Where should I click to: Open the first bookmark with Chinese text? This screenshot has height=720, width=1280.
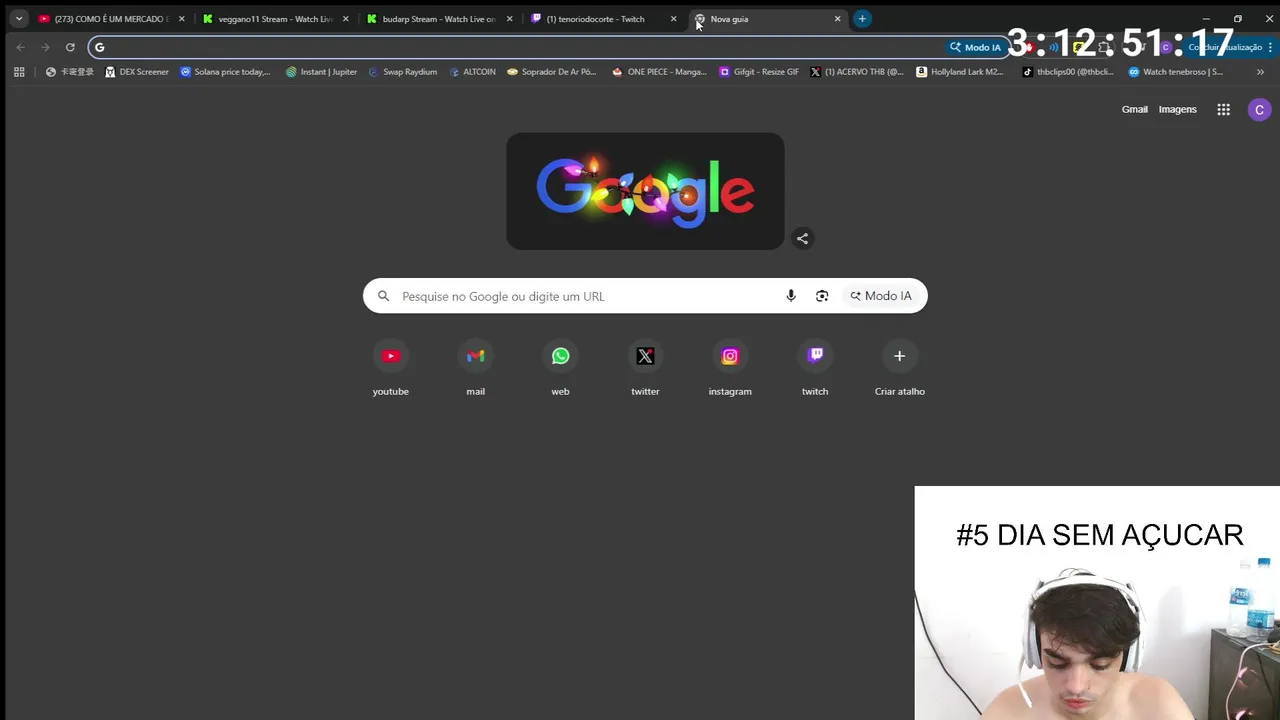69,72
